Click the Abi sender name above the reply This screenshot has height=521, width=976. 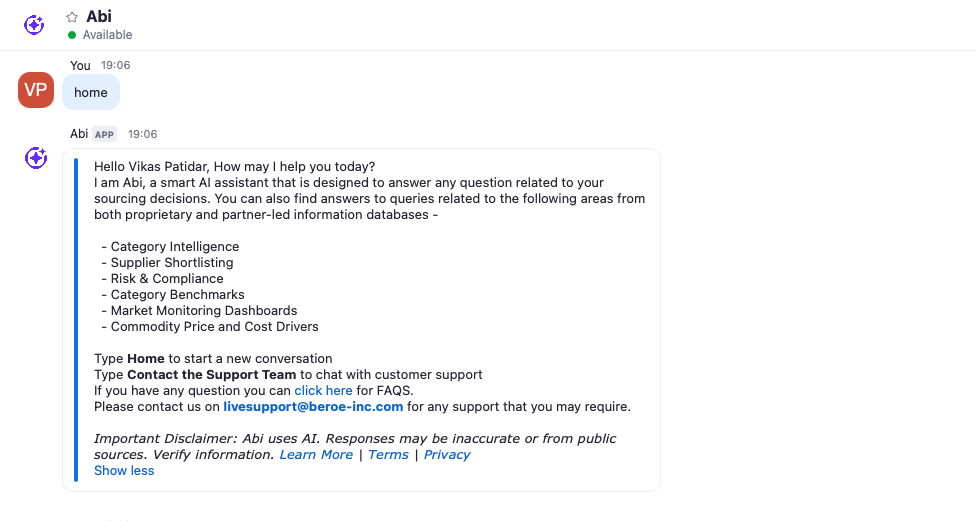(x=79, y=134)
